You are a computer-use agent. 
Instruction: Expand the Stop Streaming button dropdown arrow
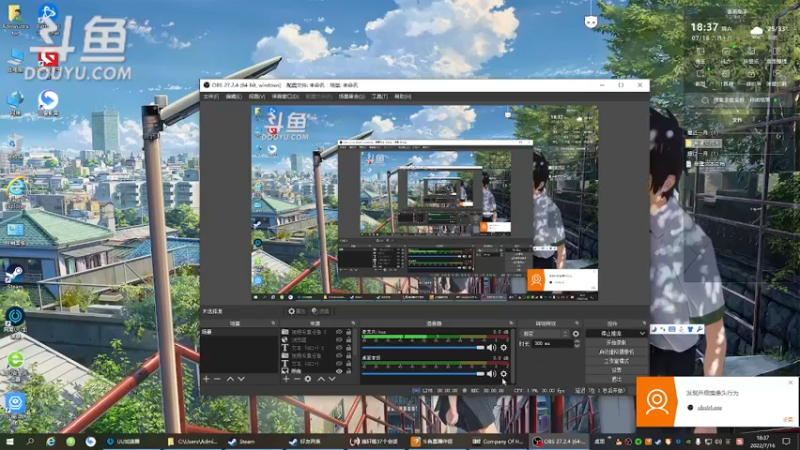[x=642, y=334]
